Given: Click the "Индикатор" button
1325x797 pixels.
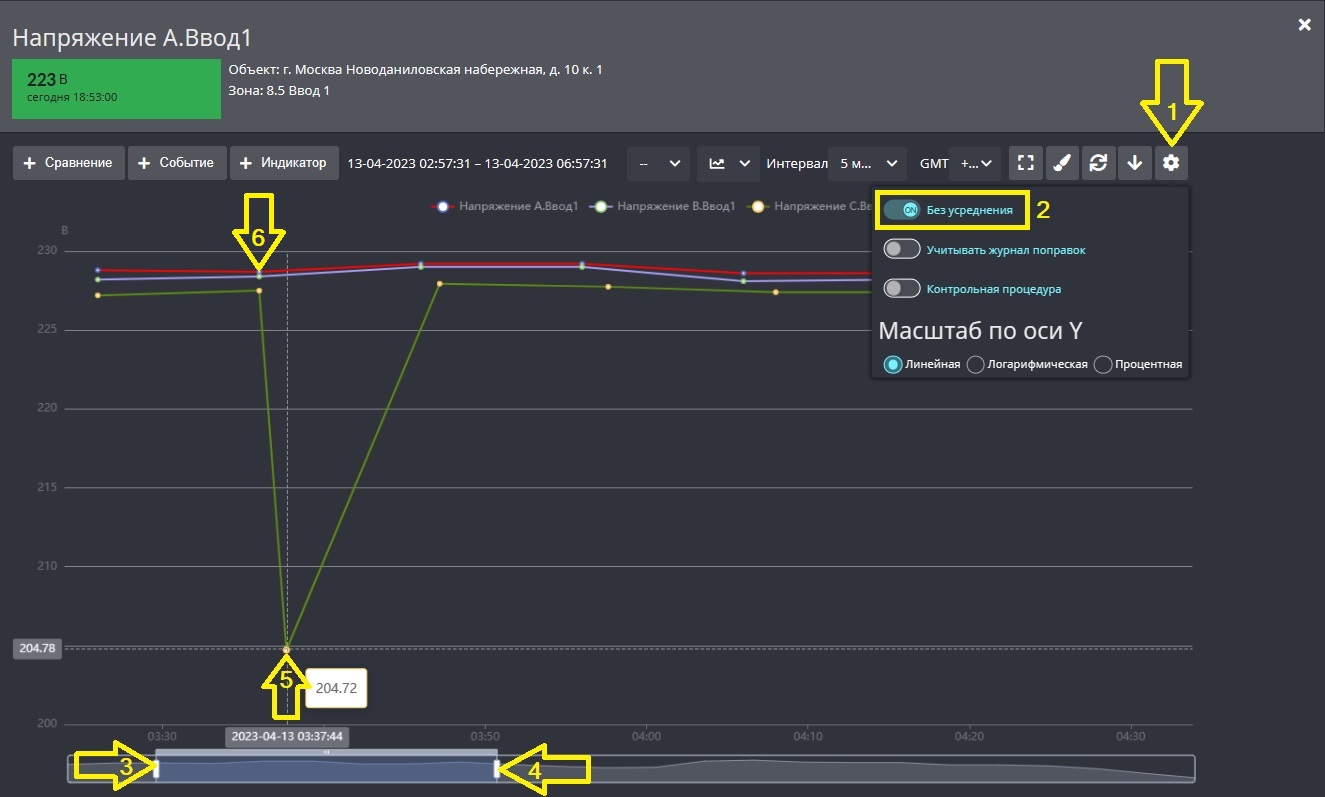Looking at the screenshot, I should click(284, 163).
